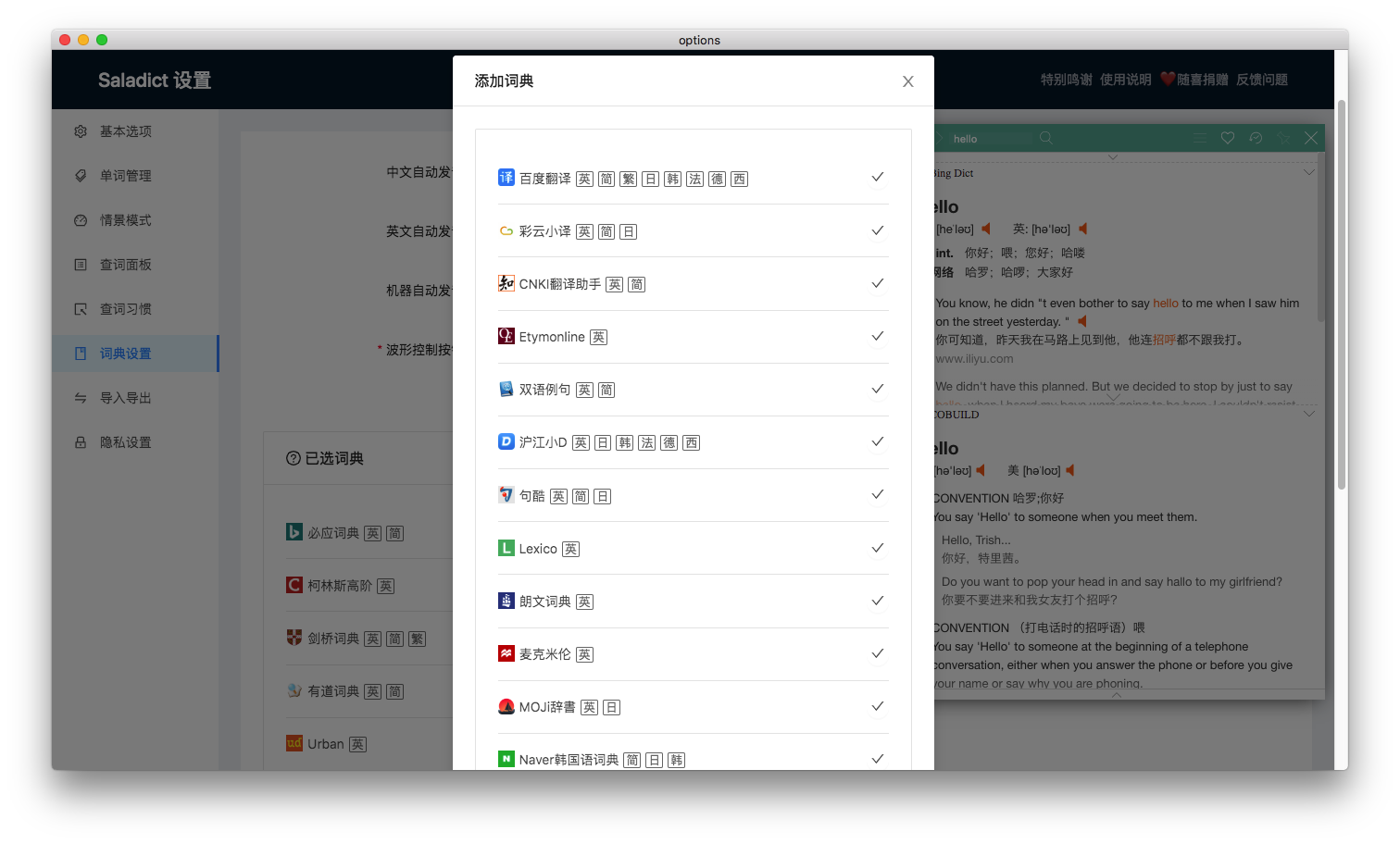This screenshot has width=1400, height=844.
Task: Click the 彩云小译 cloud icon
Action: coord(506,231)
